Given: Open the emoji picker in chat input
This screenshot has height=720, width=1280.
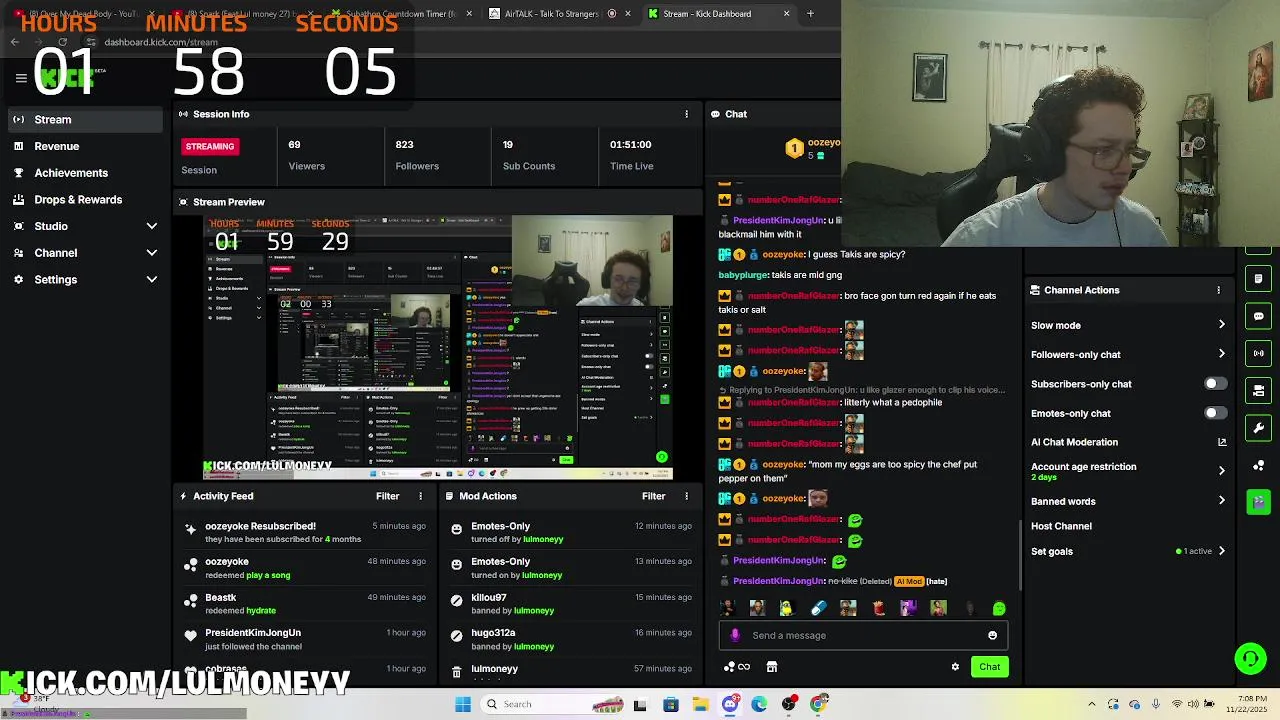Looking at the screenshot, I should pos(992,635).
